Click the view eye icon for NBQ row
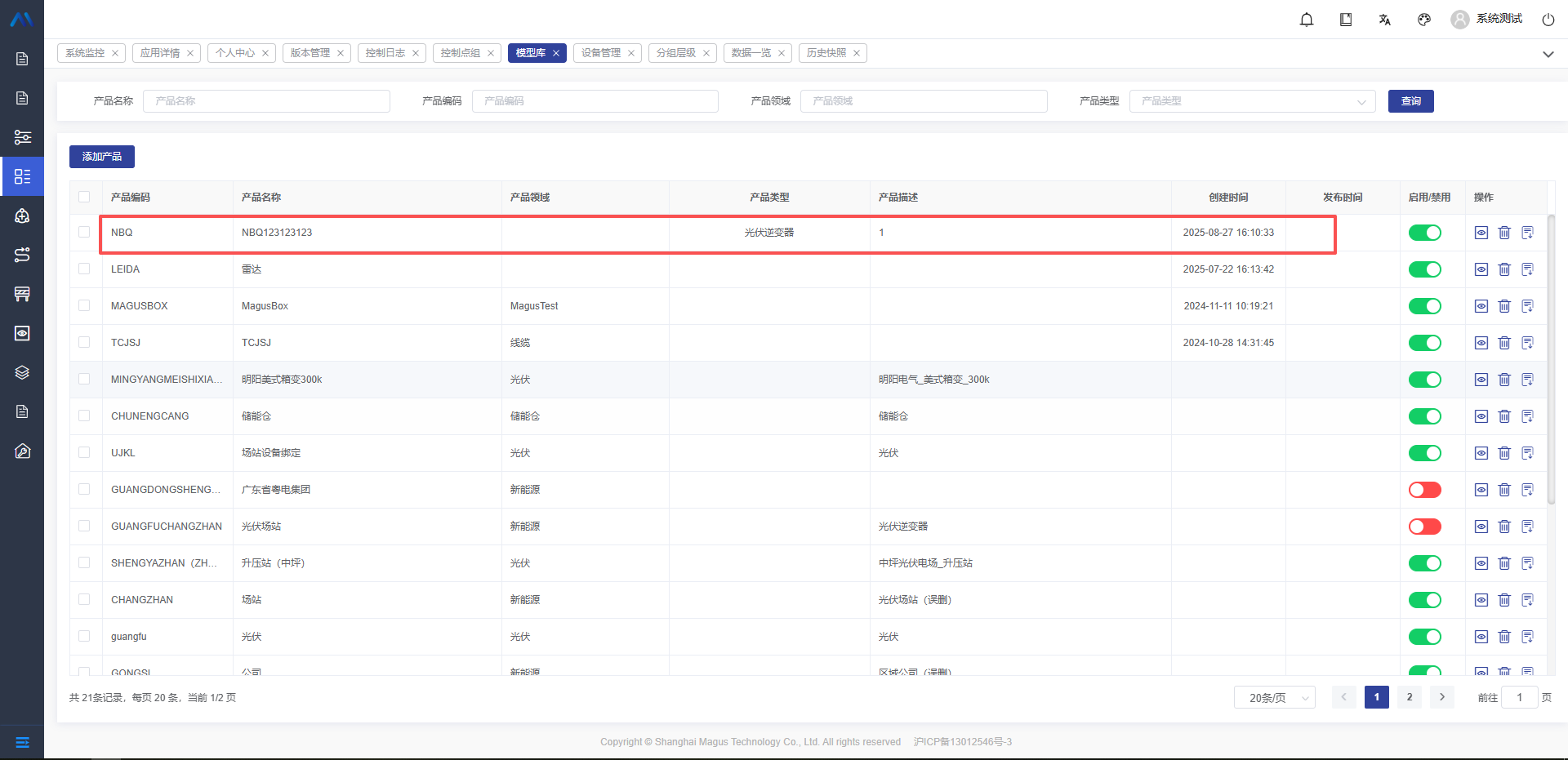Screen dimensions: 1568x760 (x=1481, y=233)
